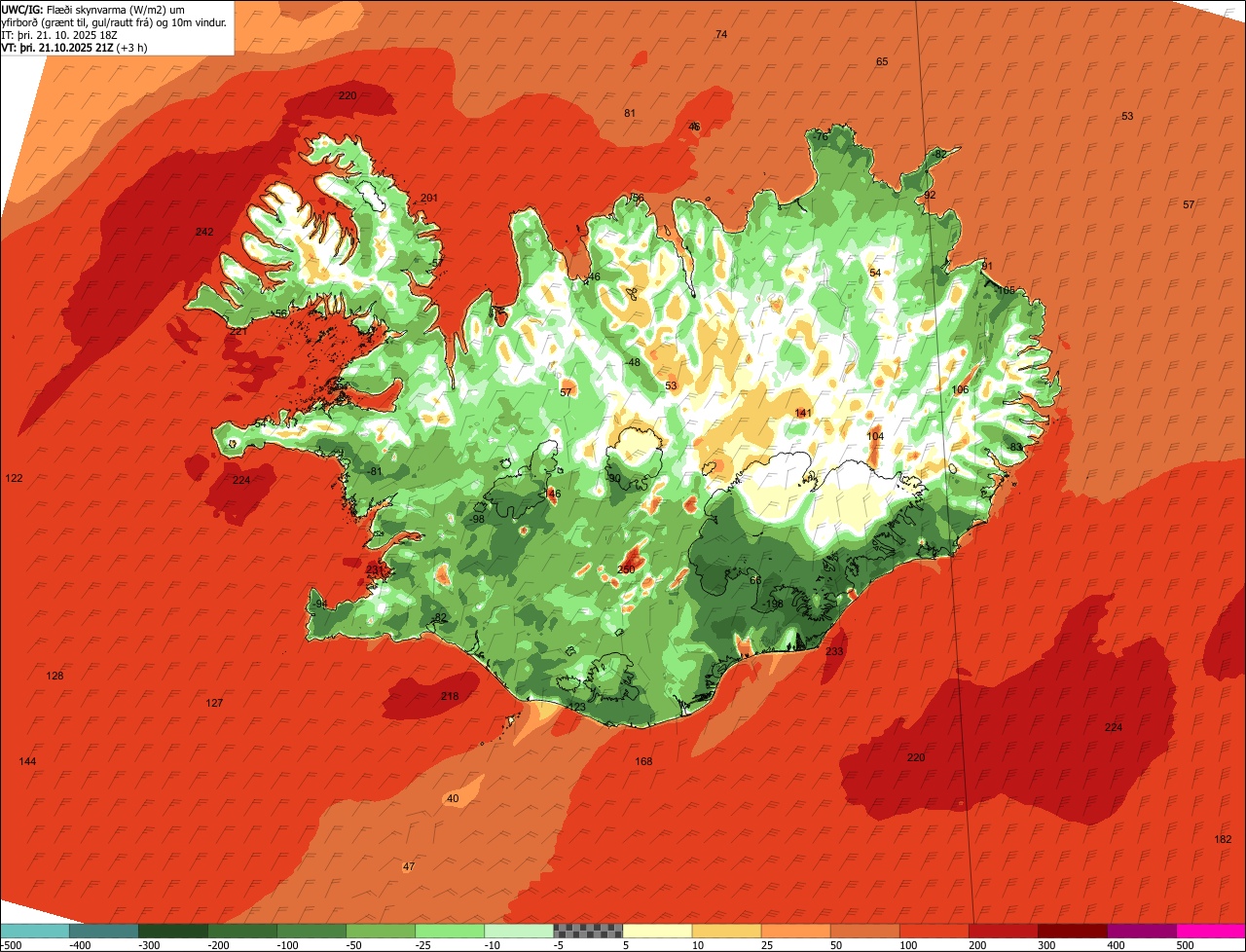This screenshot has height=952, width=1246.
Task: Click the light green swatch between -50 and -25
Action: coord(381,931)
